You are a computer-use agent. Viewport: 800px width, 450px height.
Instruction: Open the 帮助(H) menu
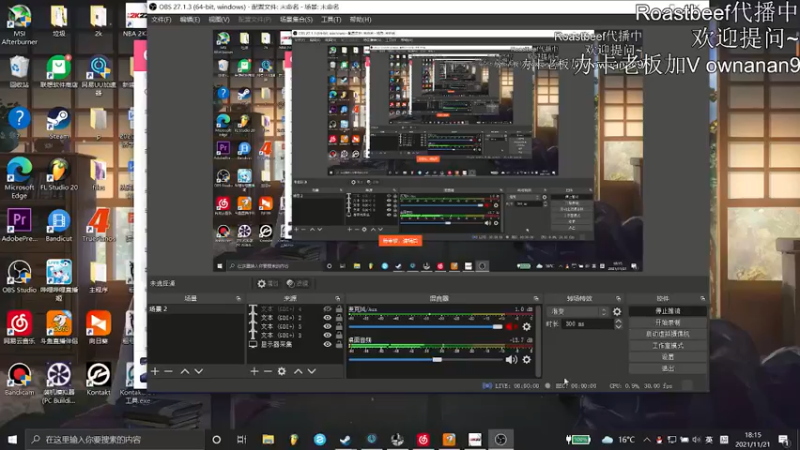[x=360, y=19]
